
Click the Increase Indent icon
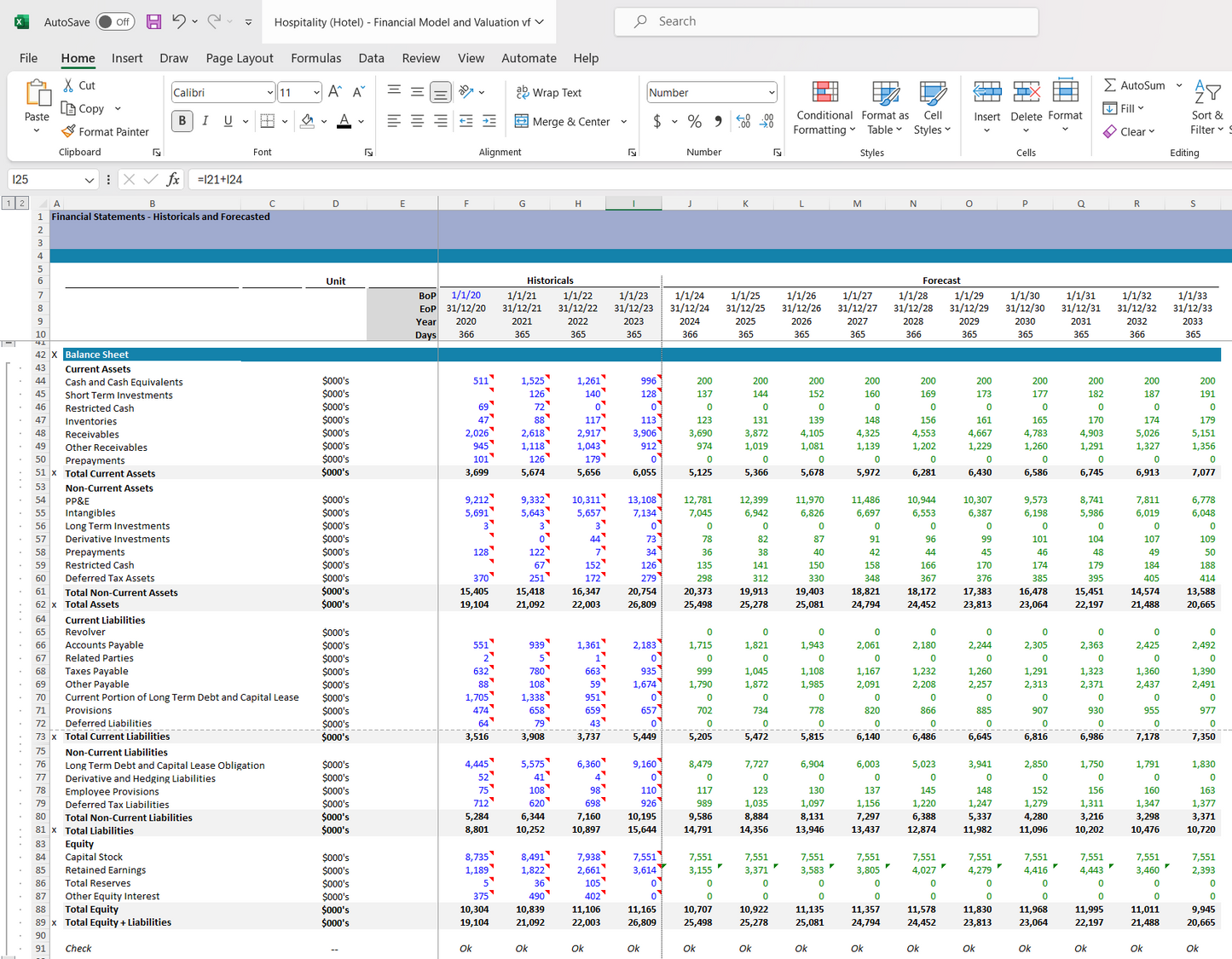click(x=489, y=121)
